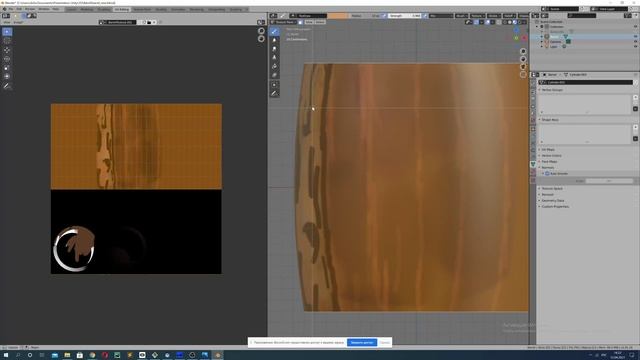
Task: Toggle visibility eye of Camera in outliner
Action: [635, 42]
